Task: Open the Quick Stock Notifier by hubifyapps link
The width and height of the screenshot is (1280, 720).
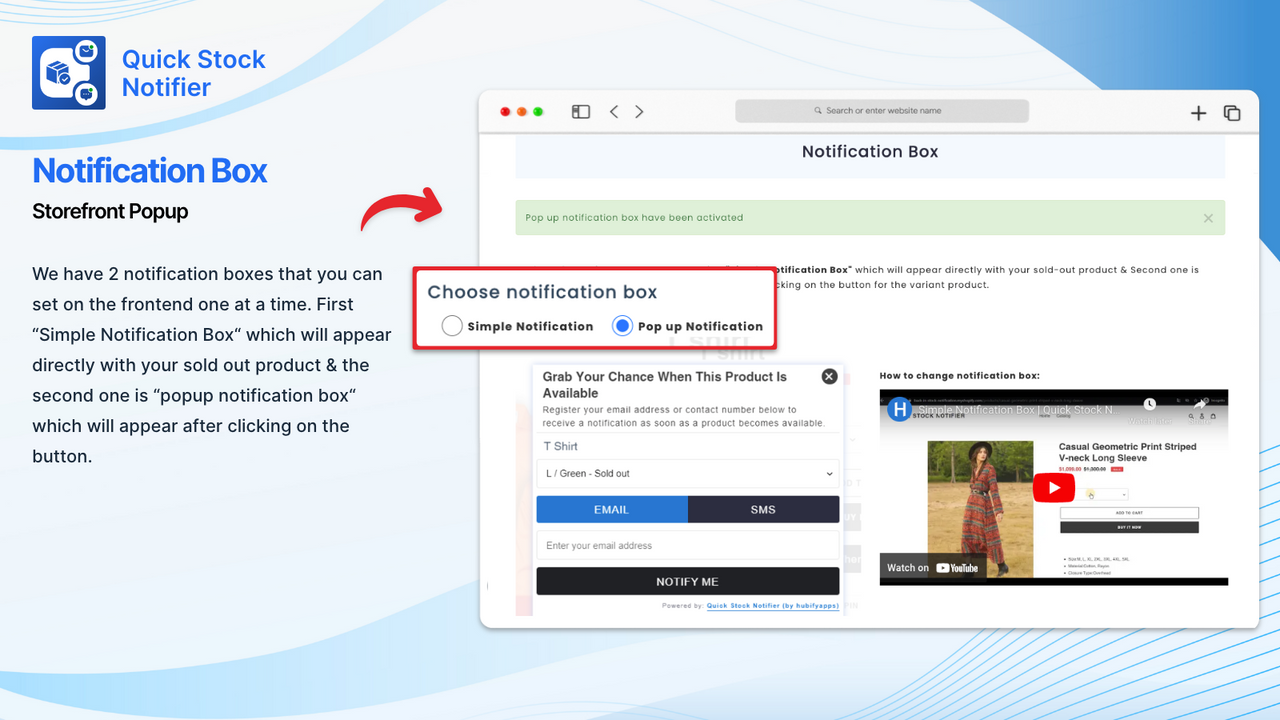Action: (x=772, y=605)
